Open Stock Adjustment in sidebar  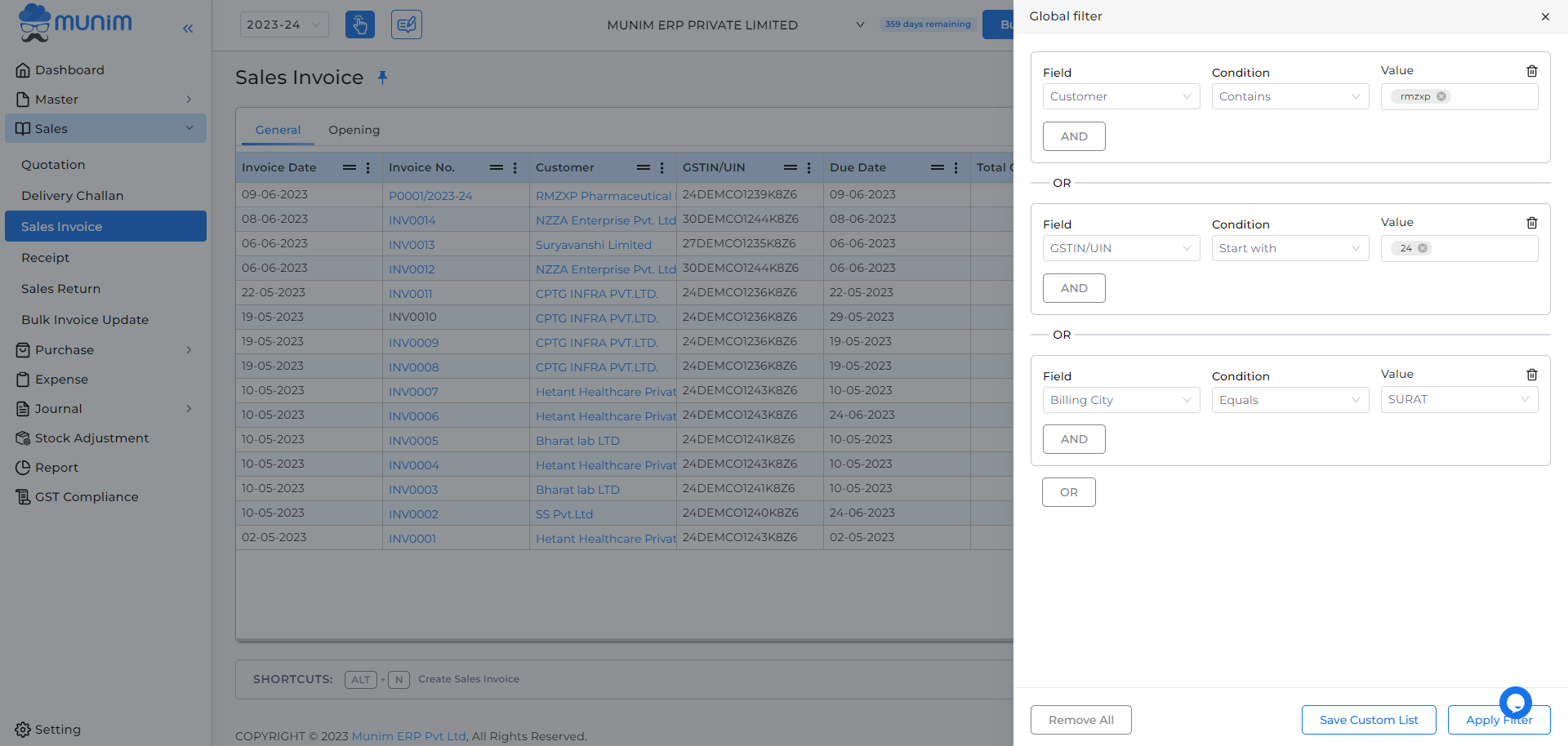105,438
